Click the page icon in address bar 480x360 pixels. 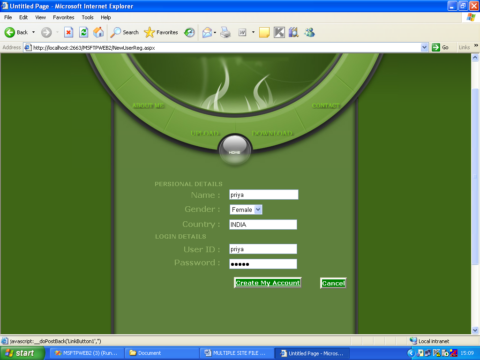click(28, 47)
